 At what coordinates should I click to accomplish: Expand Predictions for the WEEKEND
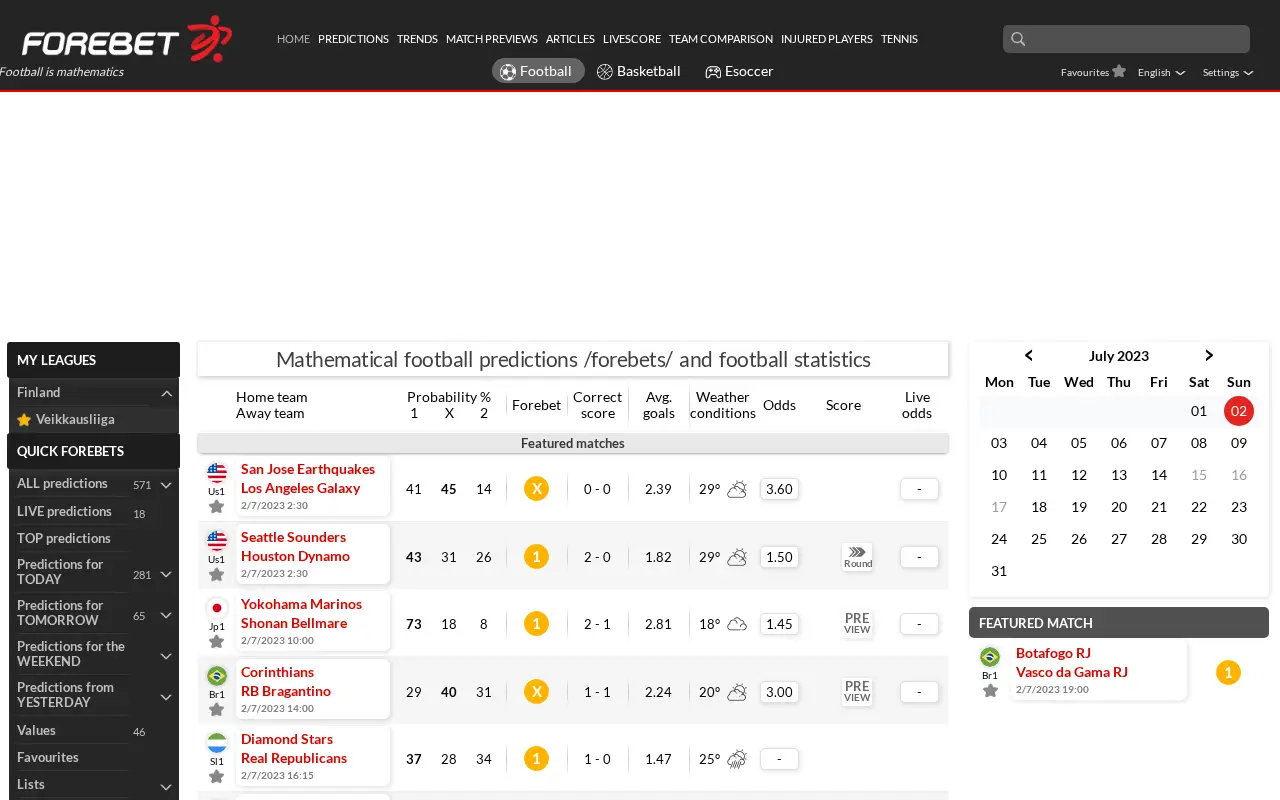pos(167,656)
